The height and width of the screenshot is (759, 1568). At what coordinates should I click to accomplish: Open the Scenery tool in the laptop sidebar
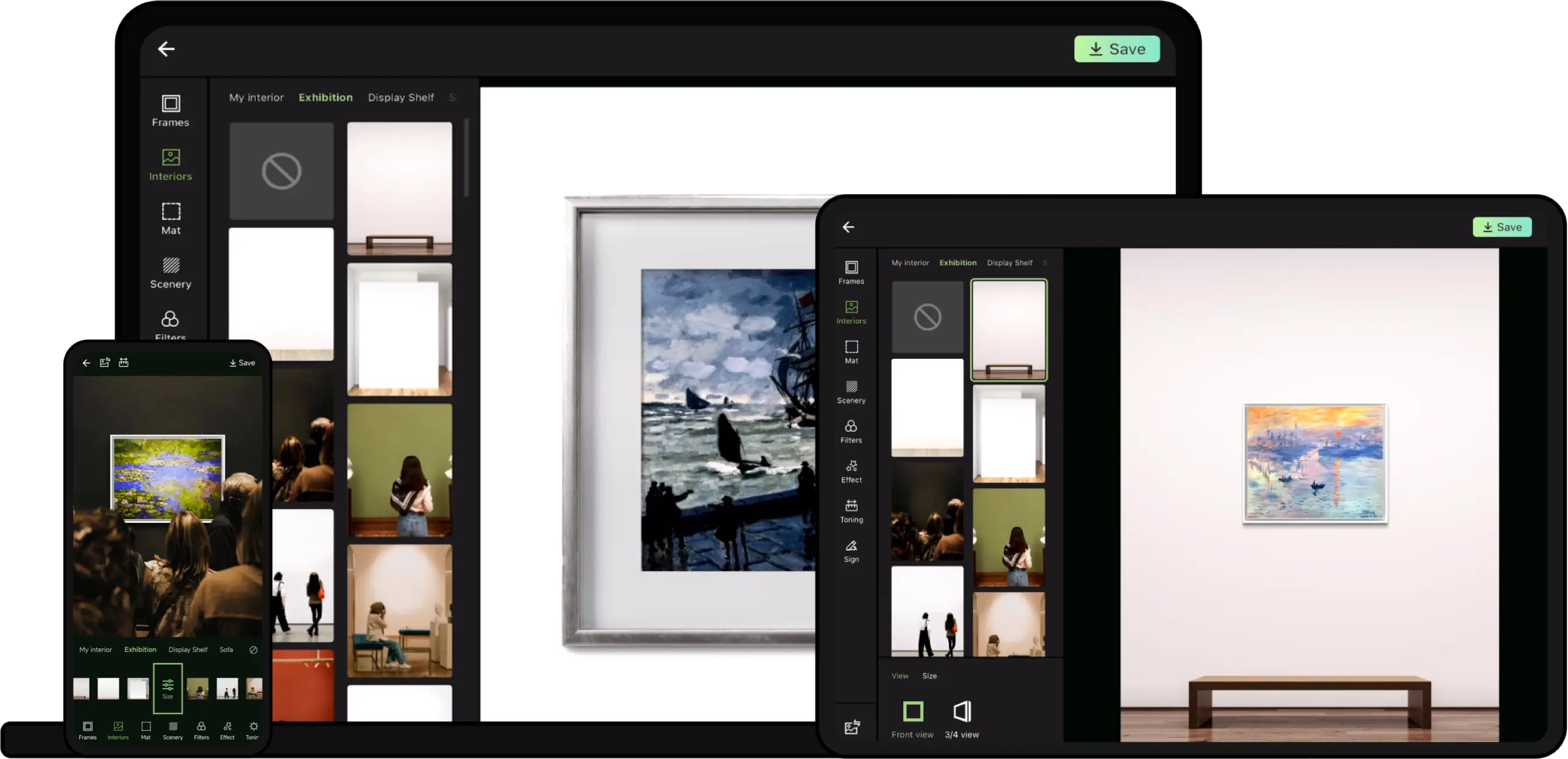[170, 272]
